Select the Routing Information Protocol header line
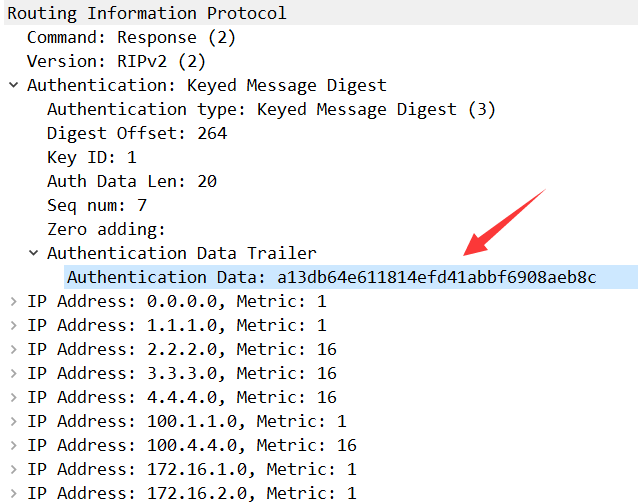Viewport: 638px width, 502px height. pos(147,13)
